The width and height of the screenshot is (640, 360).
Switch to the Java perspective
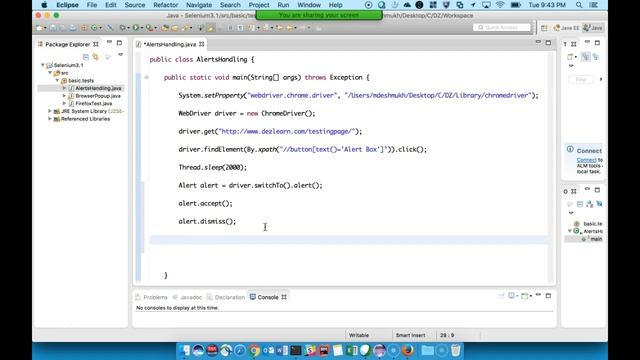tap(593, 28)
